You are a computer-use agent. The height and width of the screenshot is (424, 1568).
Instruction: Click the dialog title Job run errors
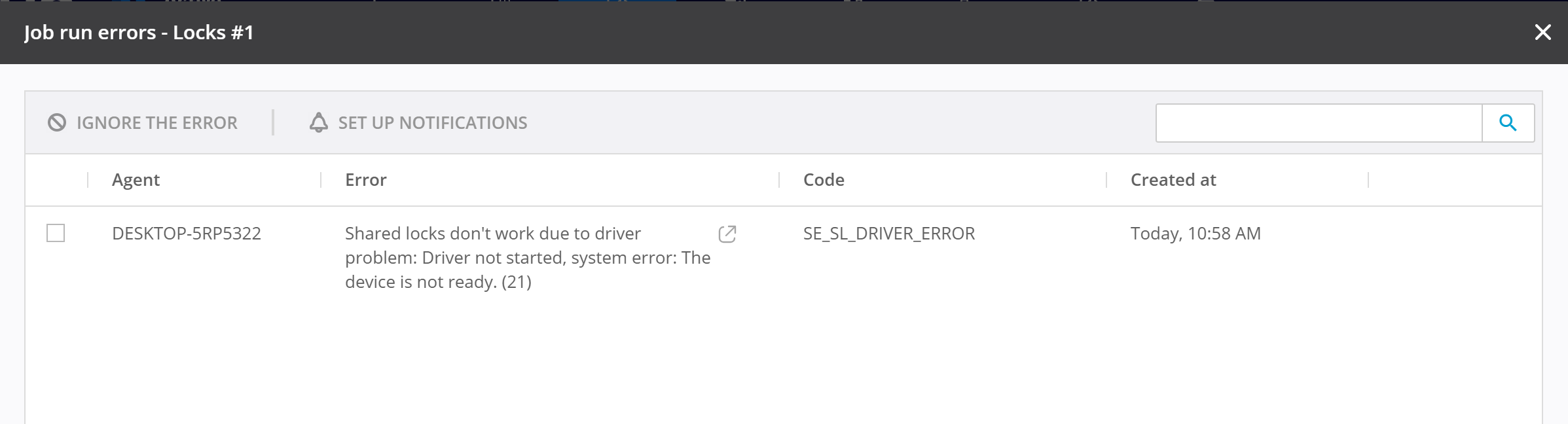point(139,32)
